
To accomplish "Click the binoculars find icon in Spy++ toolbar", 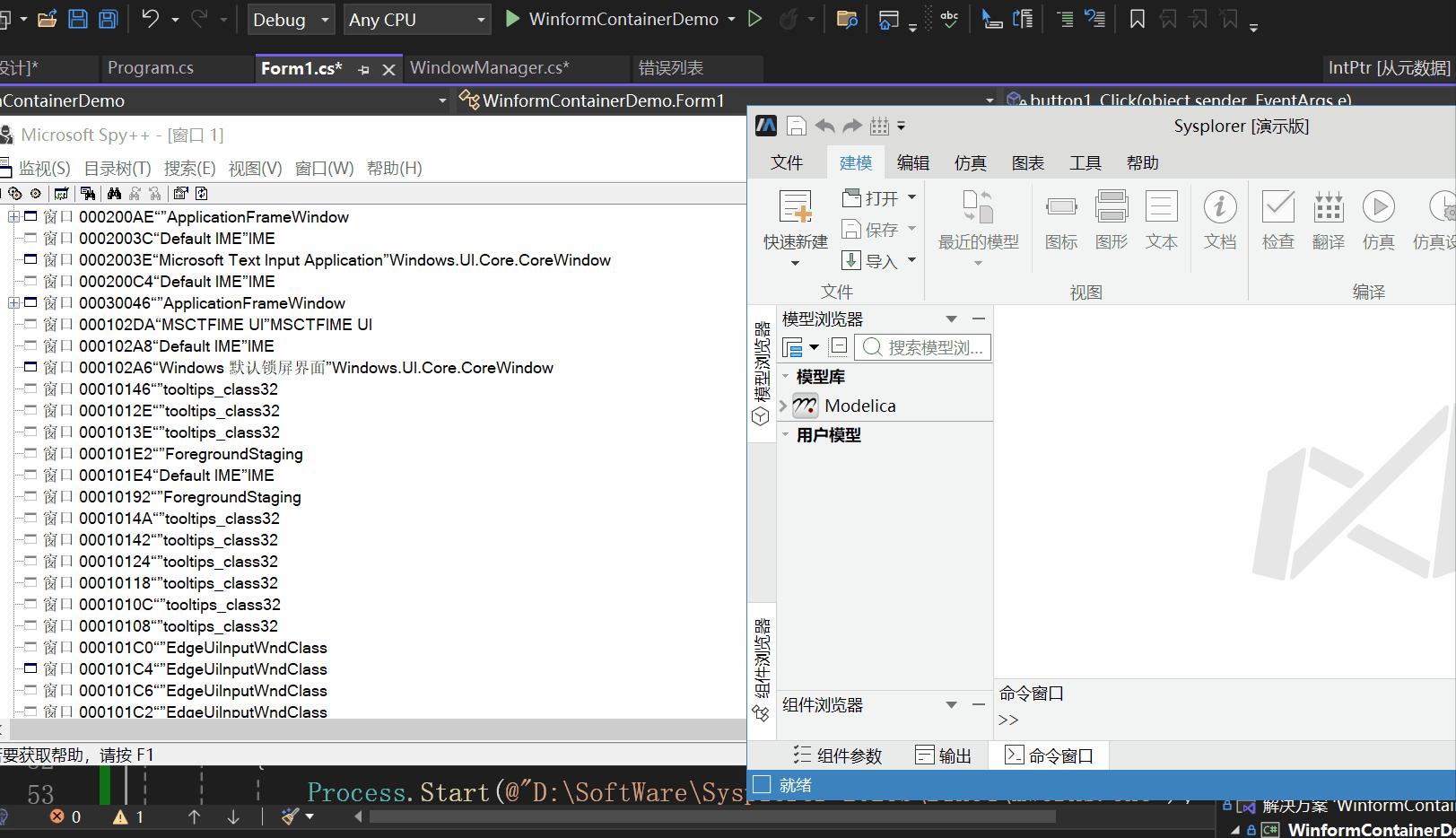I will [113, 192].
